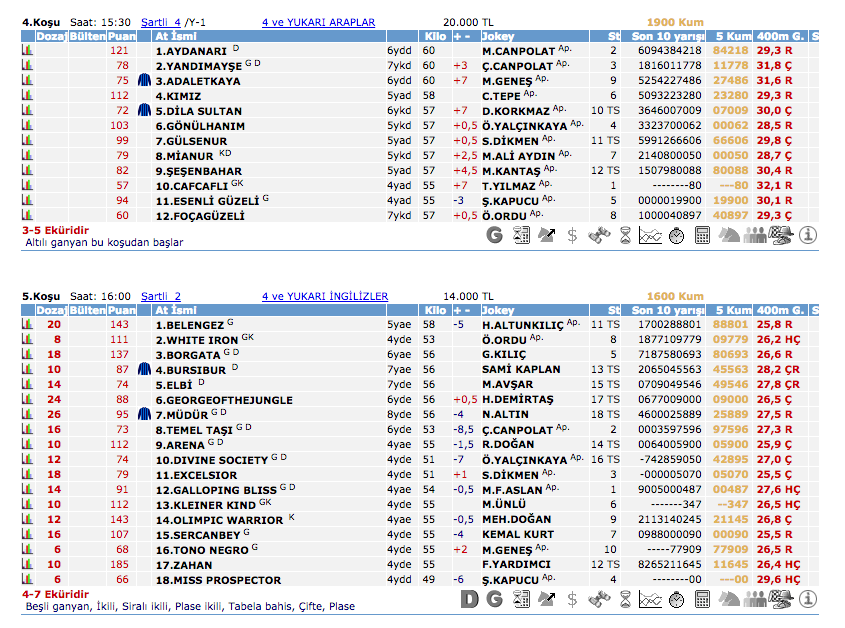Screen dimensions: 845x628
Task: Open the line chart icon for race 5
Action: pos(650,599)
